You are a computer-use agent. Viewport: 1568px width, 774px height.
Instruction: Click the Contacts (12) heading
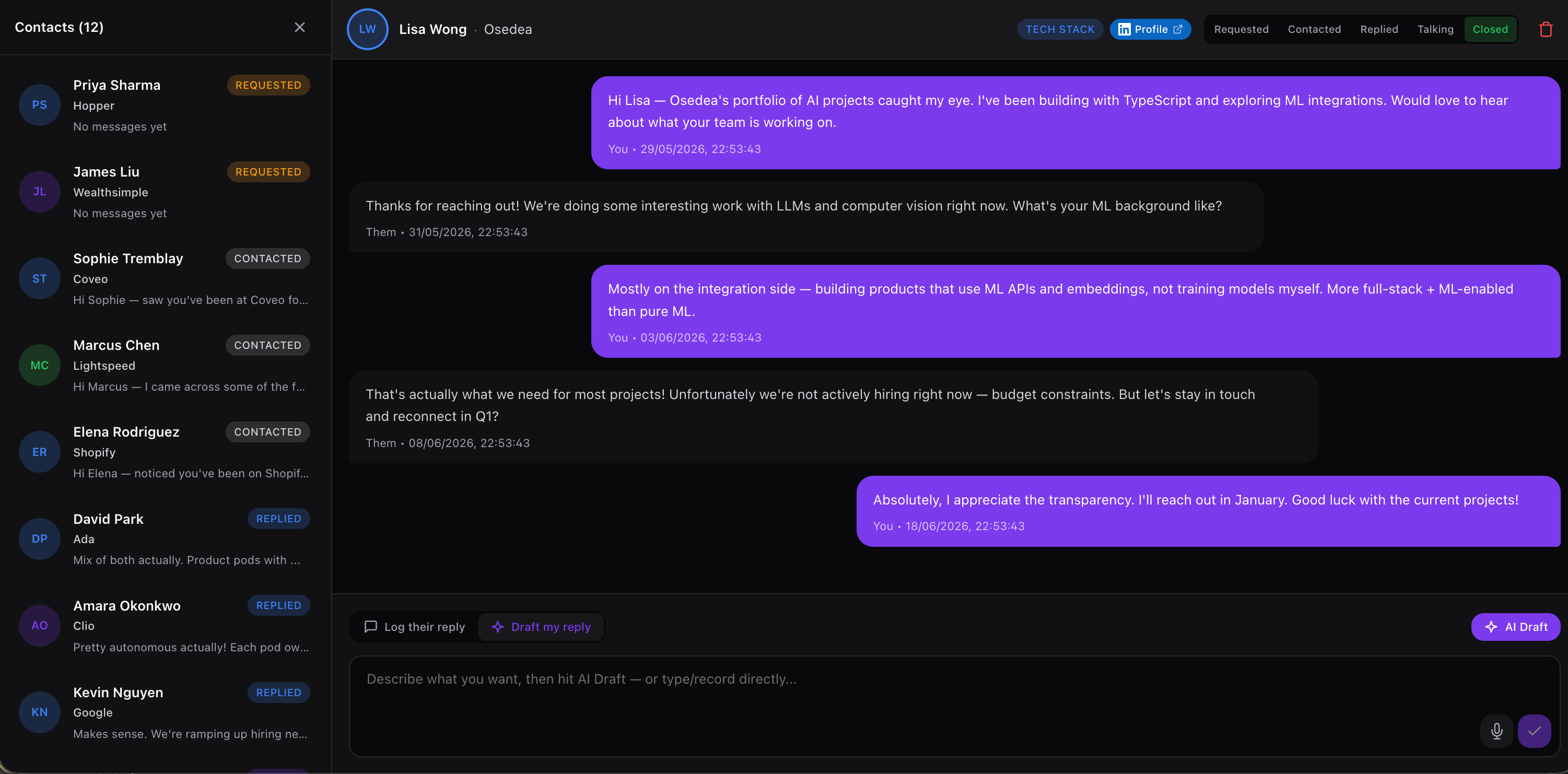[59, 27]
